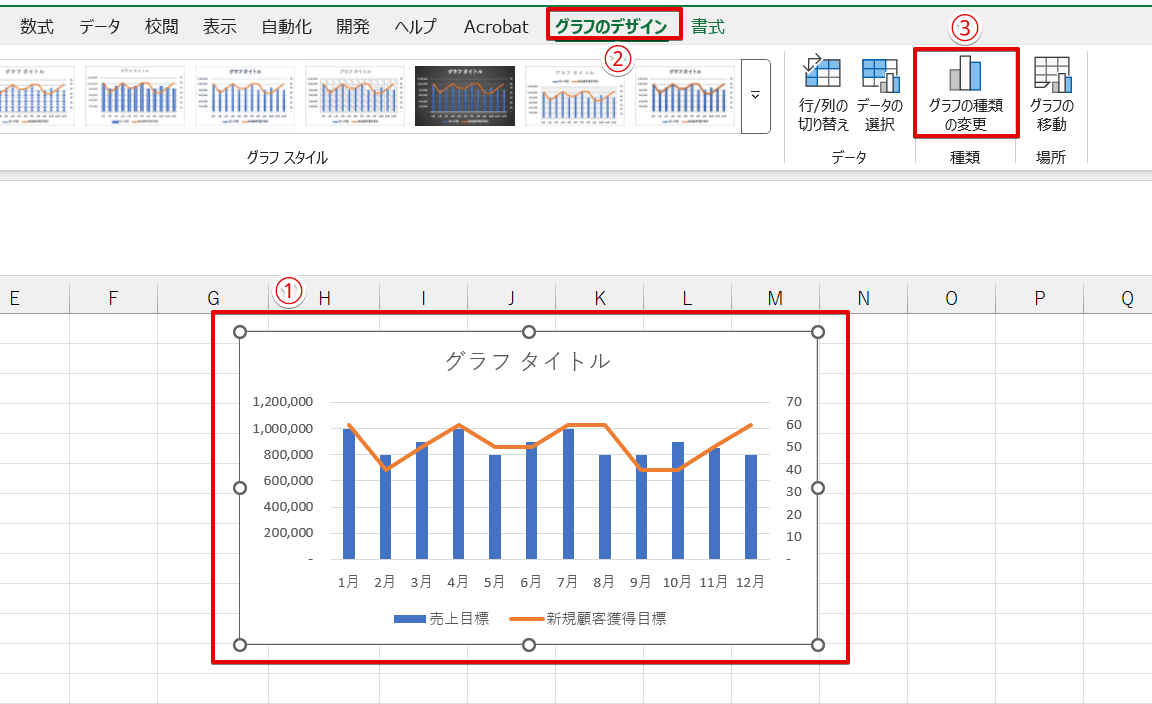
Task: Click the chart's top-right resize handle
Action: point(817,332)
